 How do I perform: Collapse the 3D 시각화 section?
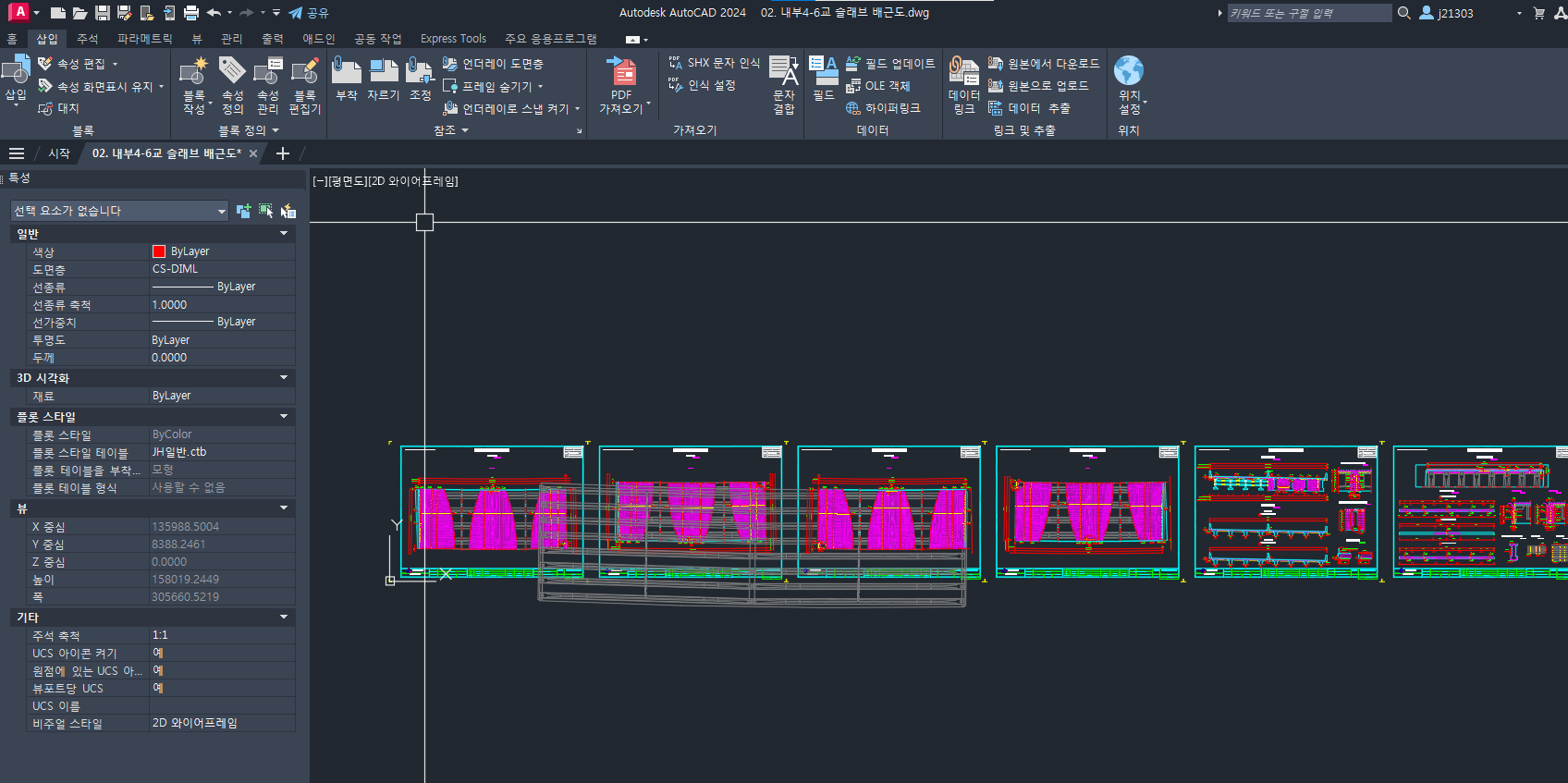[x=284, y=378]
